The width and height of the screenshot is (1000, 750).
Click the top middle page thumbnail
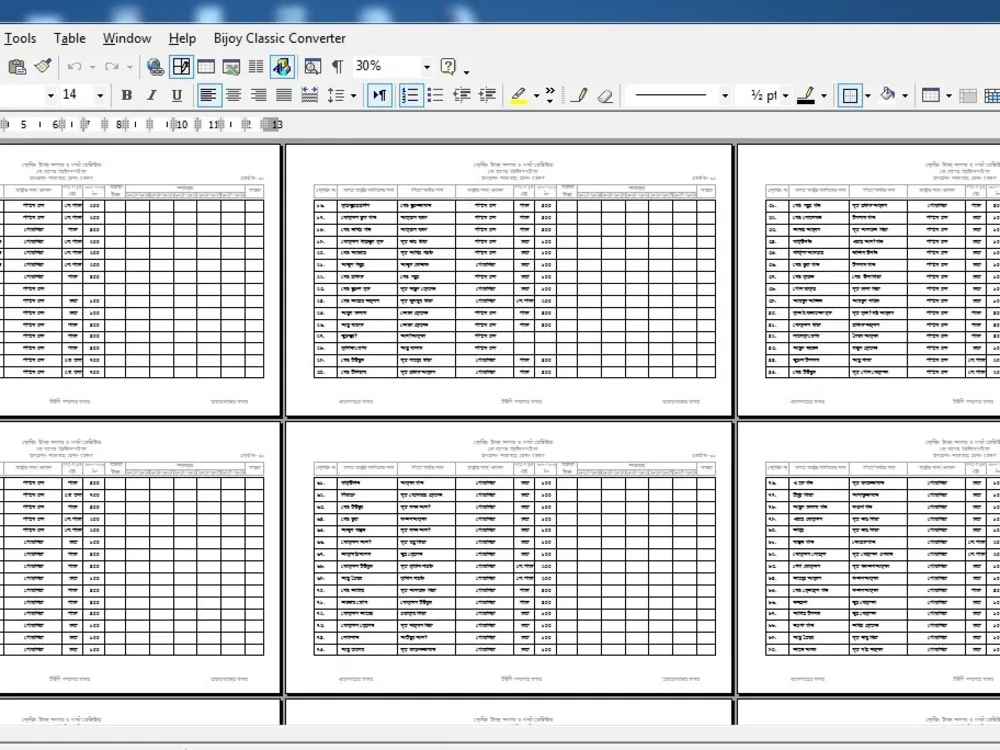click(x=509, y=280)
